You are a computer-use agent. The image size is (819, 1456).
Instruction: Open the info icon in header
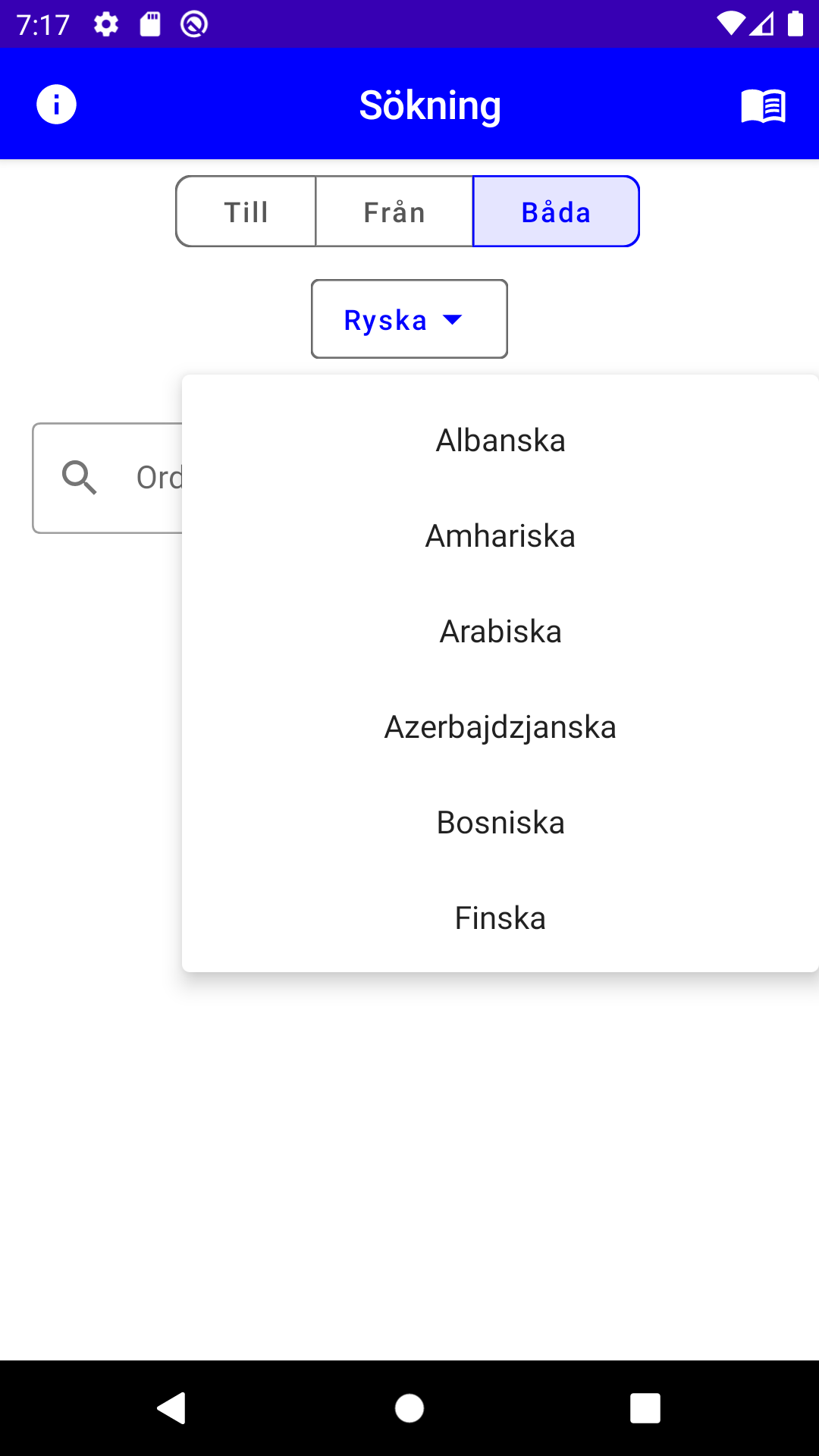(x=57, y=105)
